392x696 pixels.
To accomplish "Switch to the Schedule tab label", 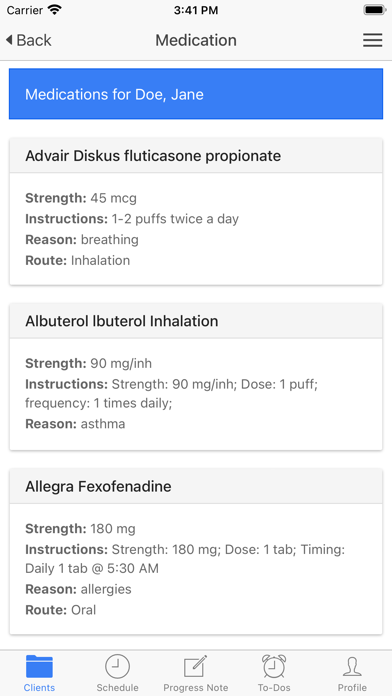I will pos(117,688).
